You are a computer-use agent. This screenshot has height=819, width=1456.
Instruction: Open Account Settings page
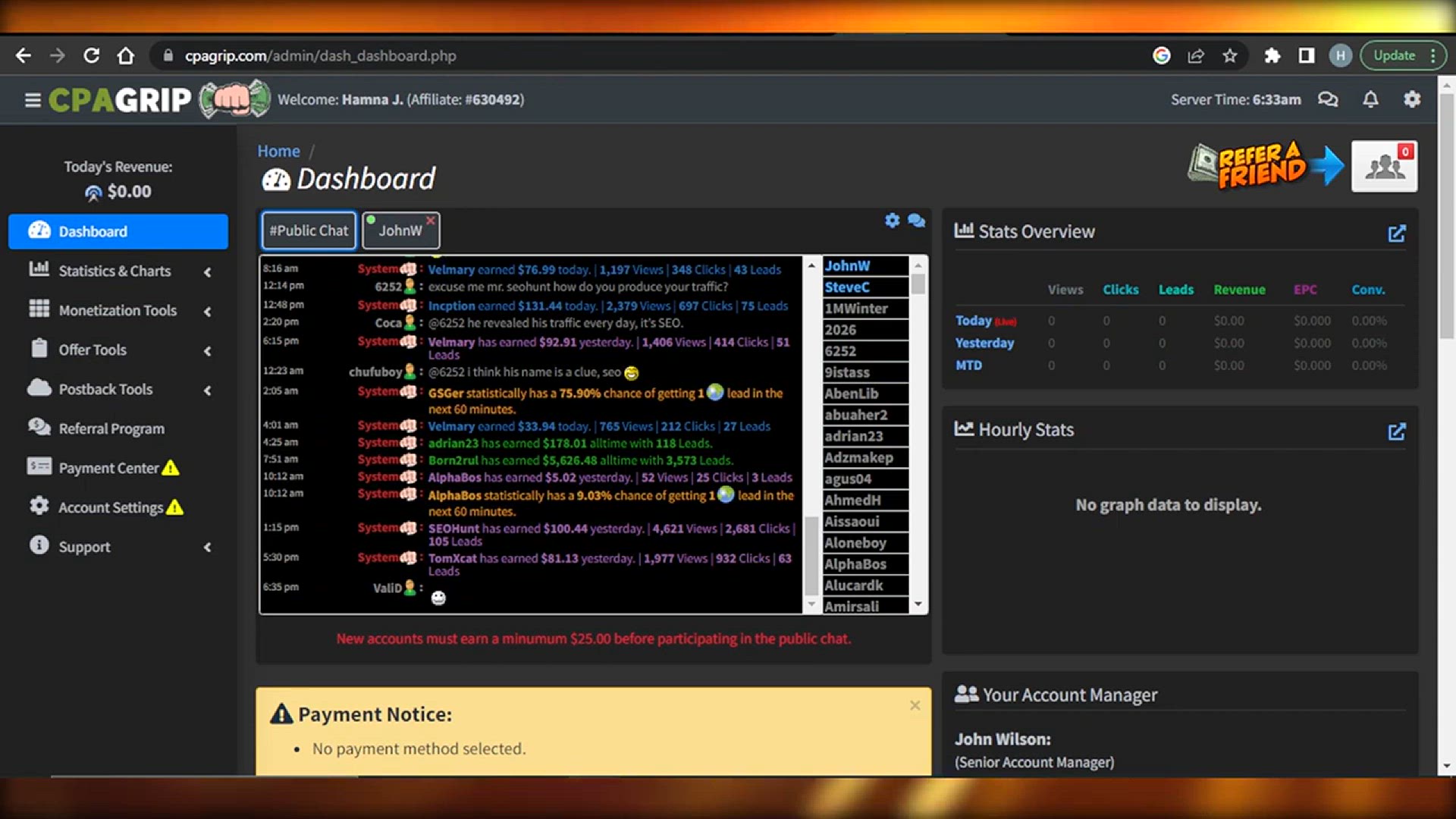click(118, 507)
